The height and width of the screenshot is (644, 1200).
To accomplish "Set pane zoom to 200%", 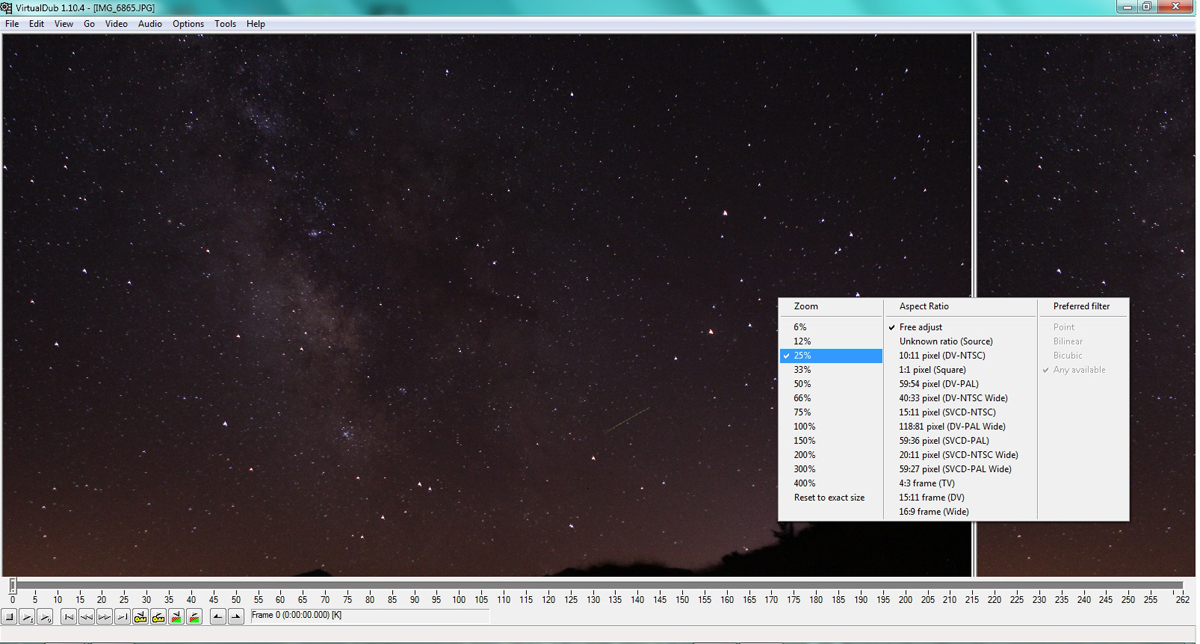I will click(x=831, y=455).
